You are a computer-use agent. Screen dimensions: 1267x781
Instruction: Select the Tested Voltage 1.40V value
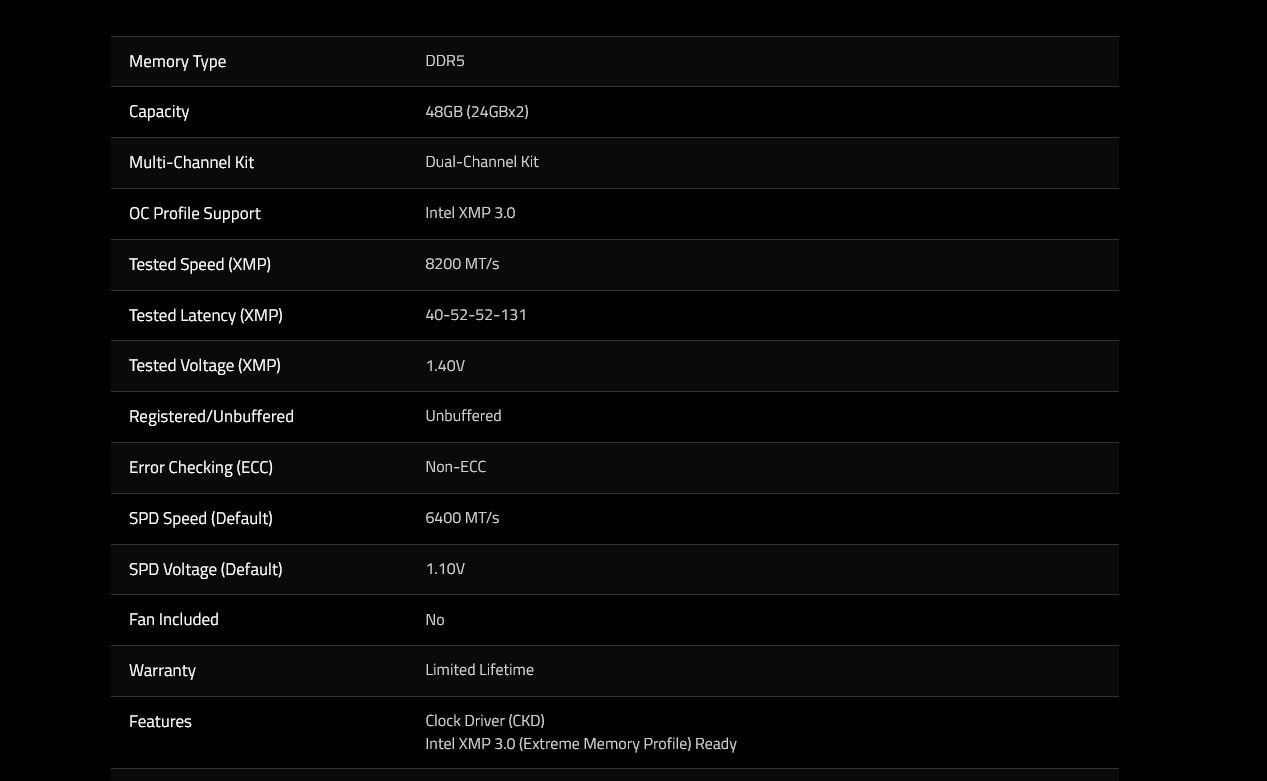(445, 366)
